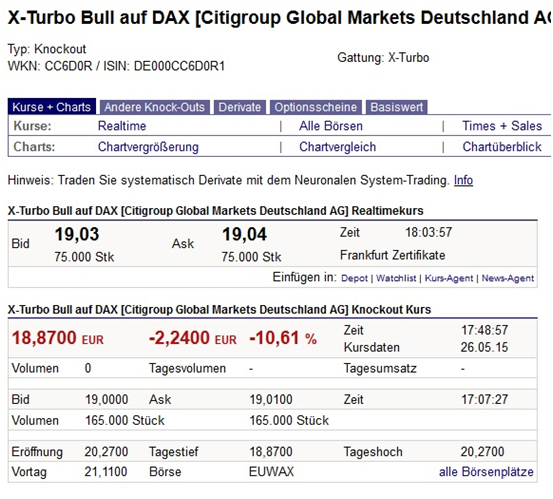Click the News-Agent link
This screenshot has height=499, width=553.
(x=508, y=278)
